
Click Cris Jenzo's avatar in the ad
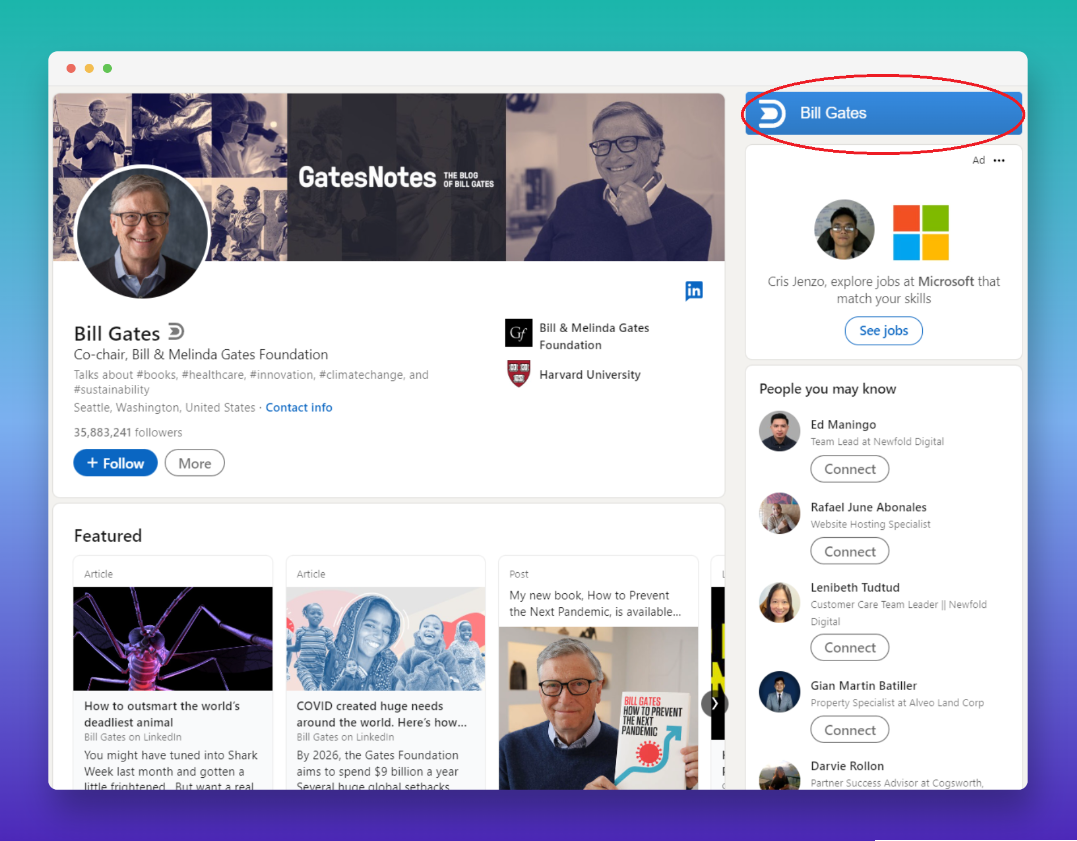click(x=844, y=229)
